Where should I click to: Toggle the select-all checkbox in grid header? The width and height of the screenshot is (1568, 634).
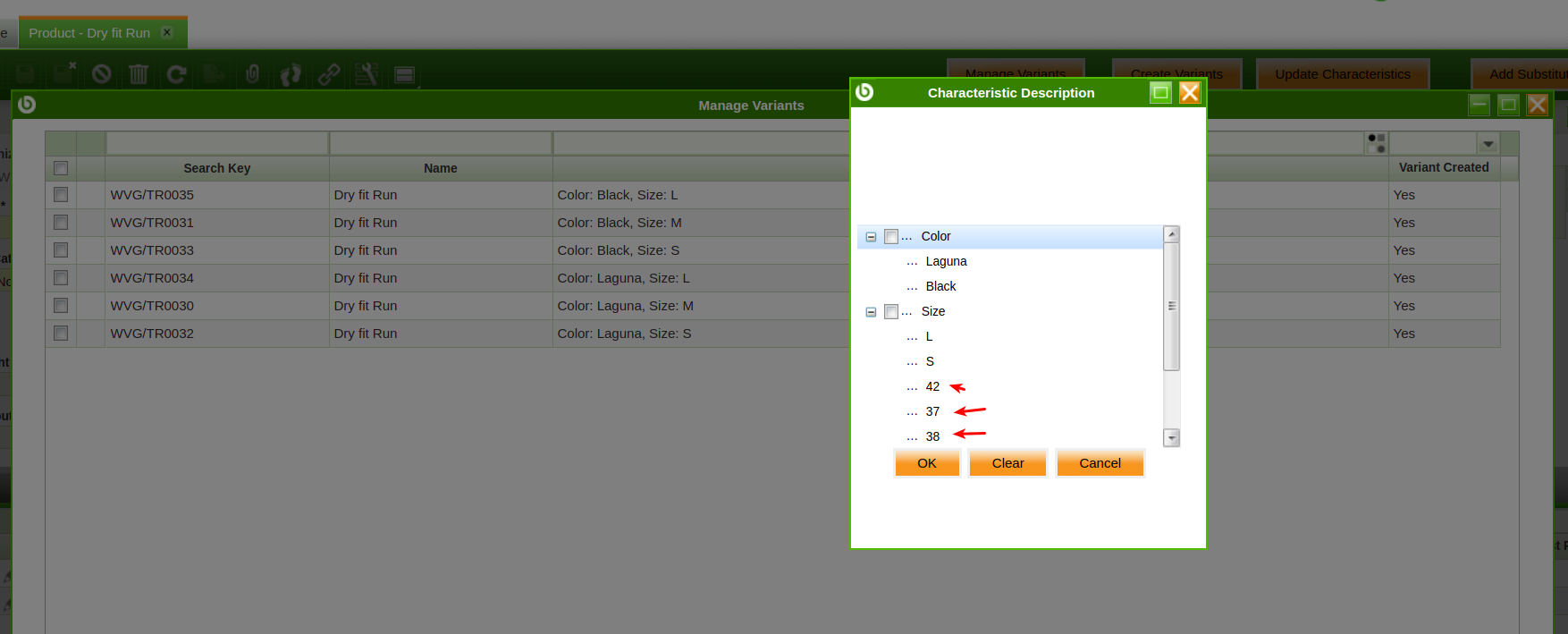61,167
